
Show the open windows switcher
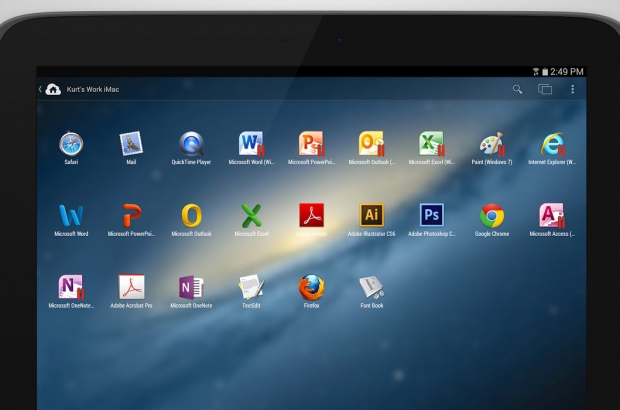545,89
